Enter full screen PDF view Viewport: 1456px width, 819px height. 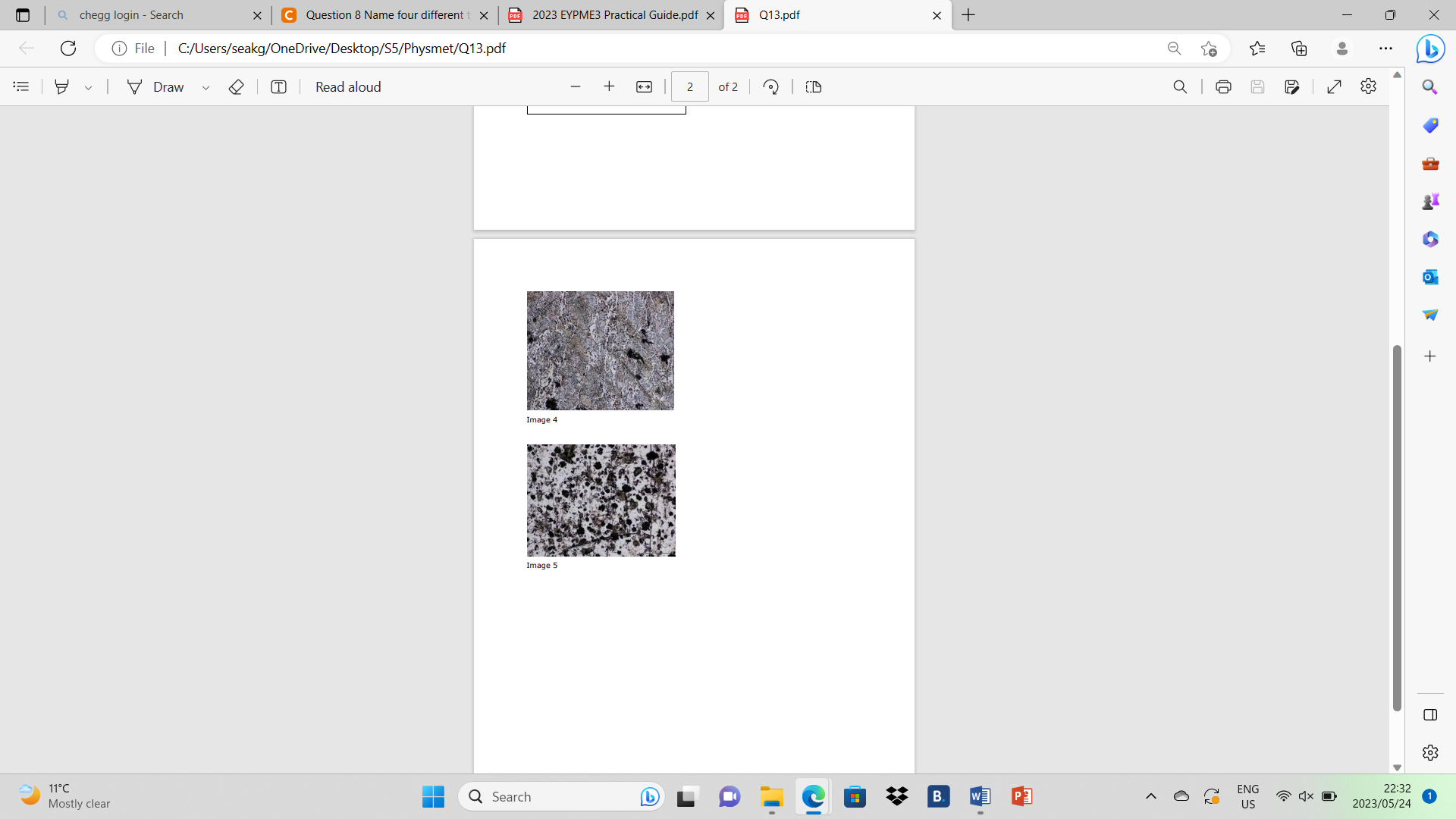coord(1335,86)
